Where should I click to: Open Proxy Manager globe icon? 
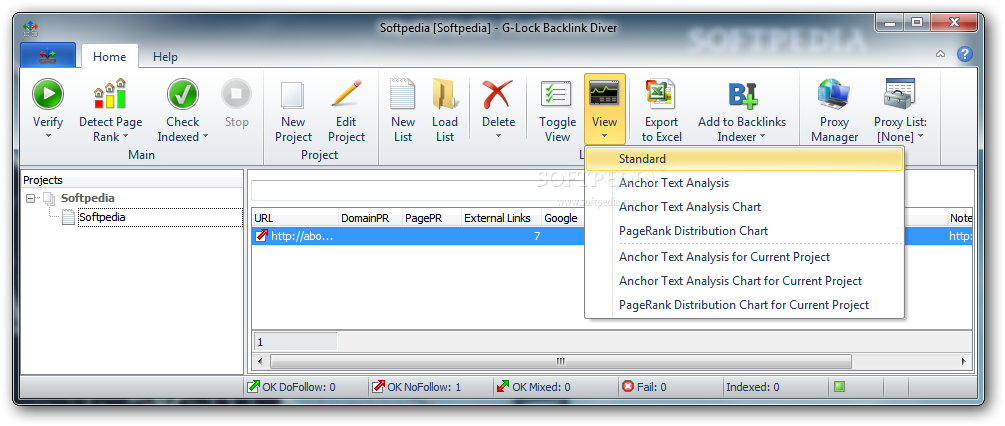point(835,95)
